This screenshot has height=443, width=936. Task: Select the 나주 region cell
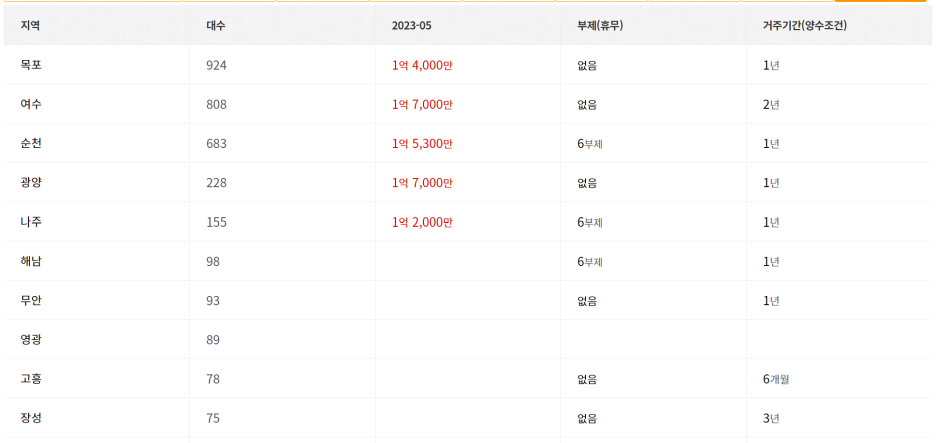click(x=31, y=222)
